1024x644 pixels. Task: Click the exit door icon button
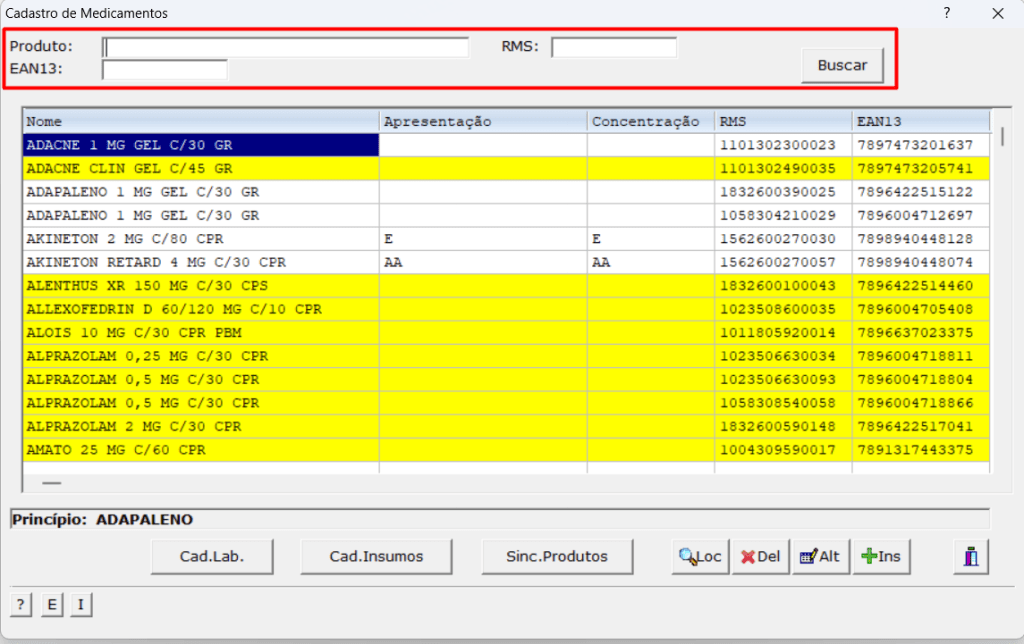click(970, 557)
